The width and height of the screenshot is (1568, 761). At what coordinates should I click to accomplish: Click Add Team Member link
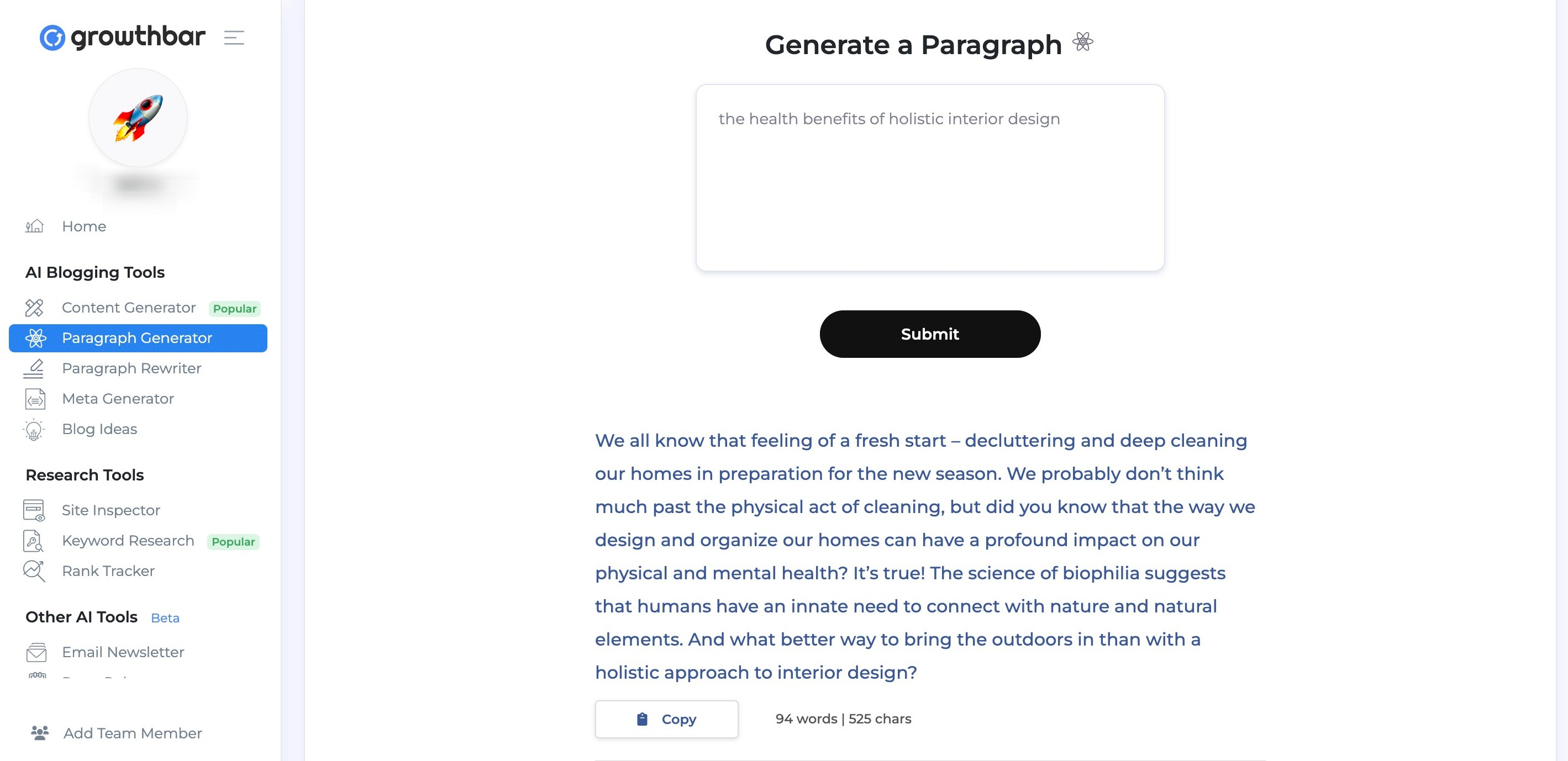117,733
